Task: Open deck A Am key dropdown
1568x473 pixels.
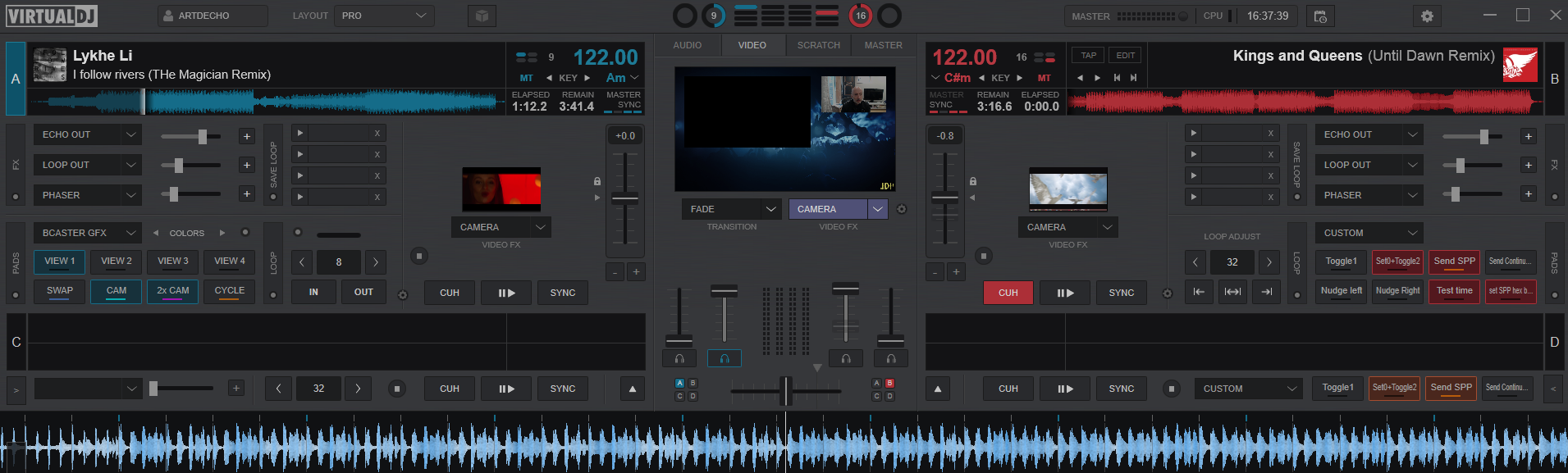Action: coord(622,78)
